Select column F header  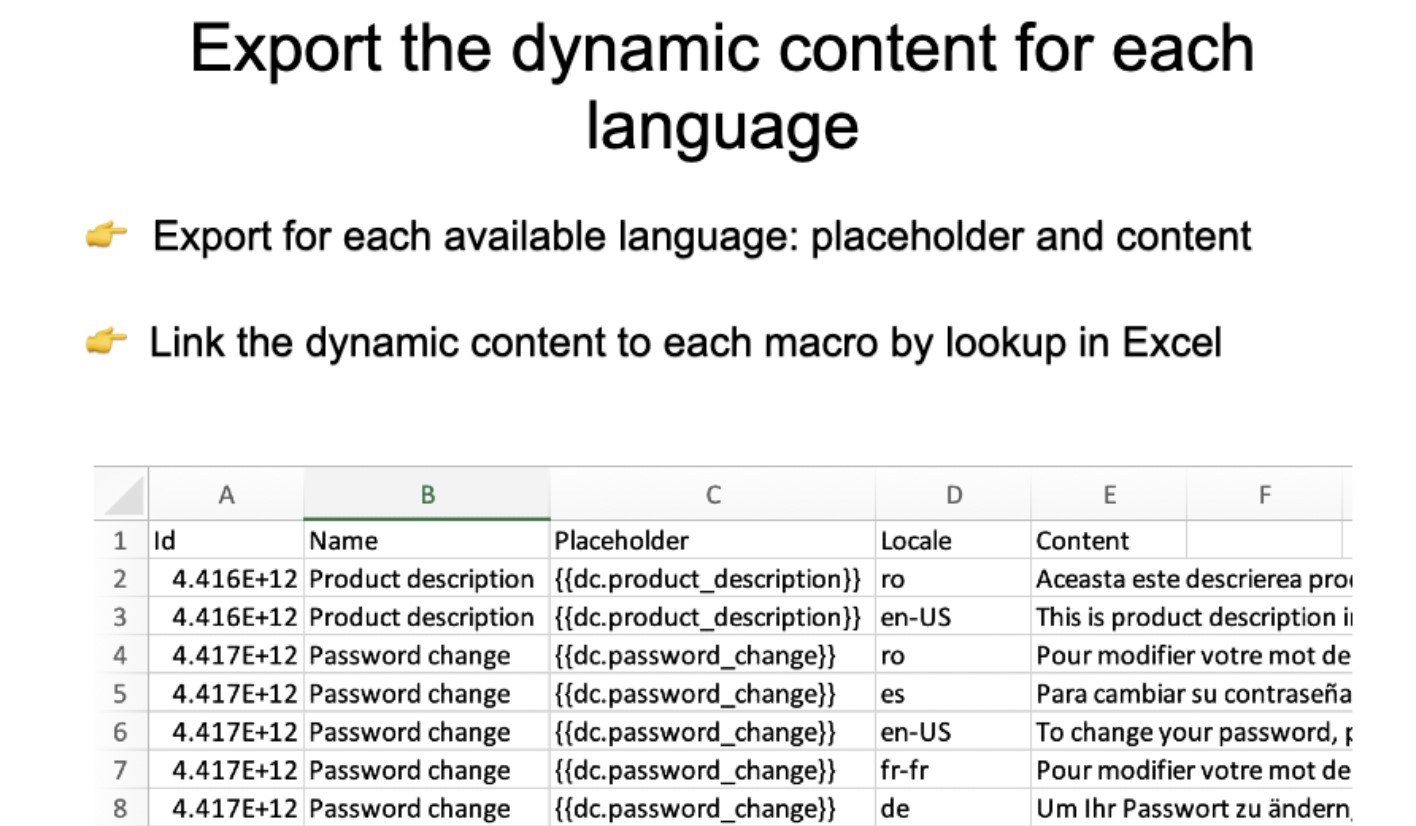pyautogui.click(x=1264, y=495)
